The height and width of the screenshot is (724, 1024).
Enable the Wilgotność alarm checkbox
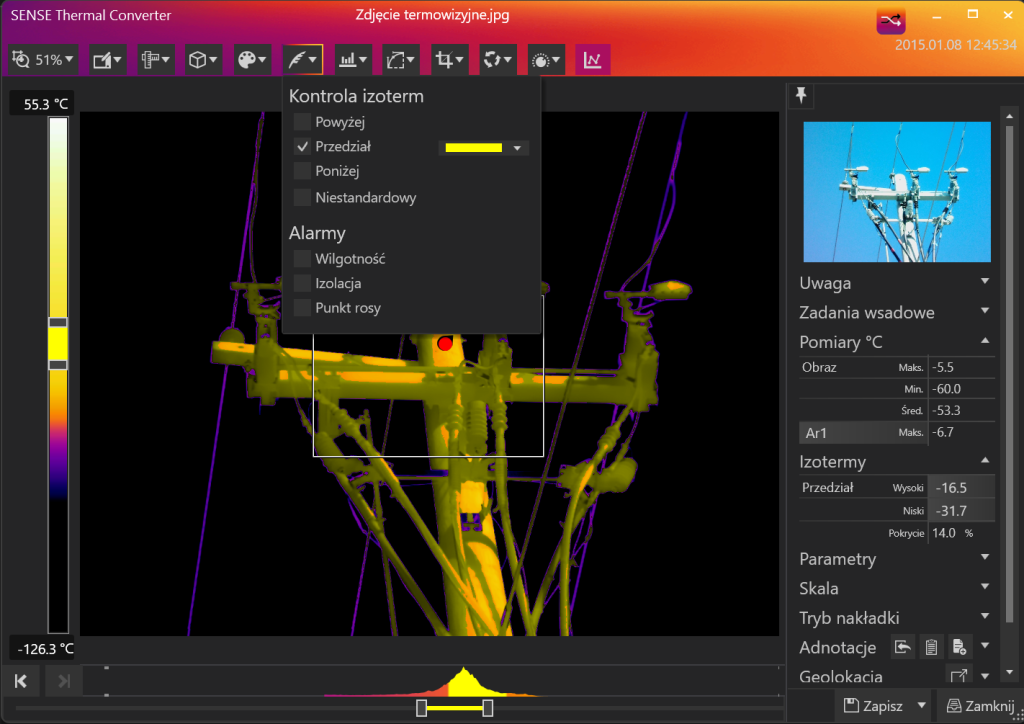click(x=302, y=259)
